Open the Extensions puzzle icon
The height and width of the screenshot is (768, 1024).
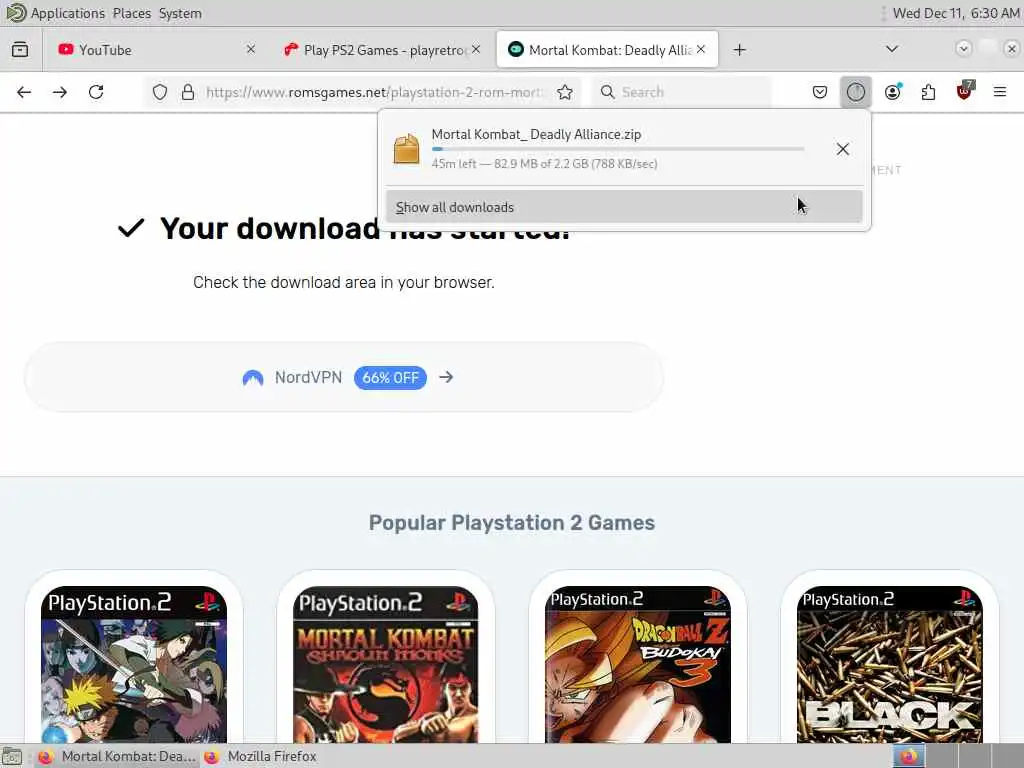click(x=928, y=92)
